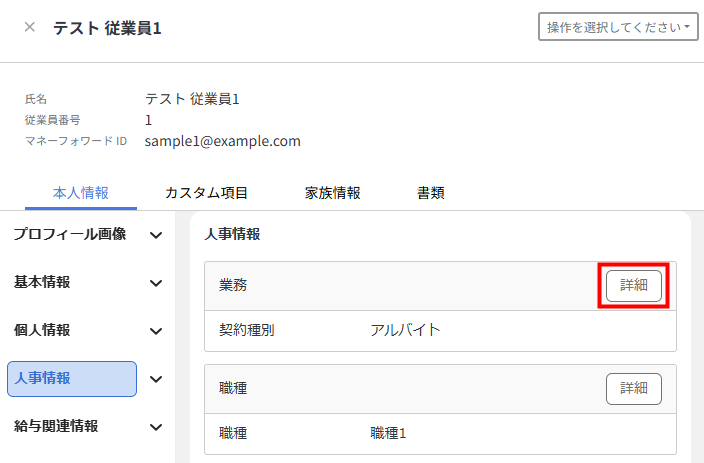Click the sample1@example.com email text
Viewport: 704px width, 463px height.
(222, 141)
